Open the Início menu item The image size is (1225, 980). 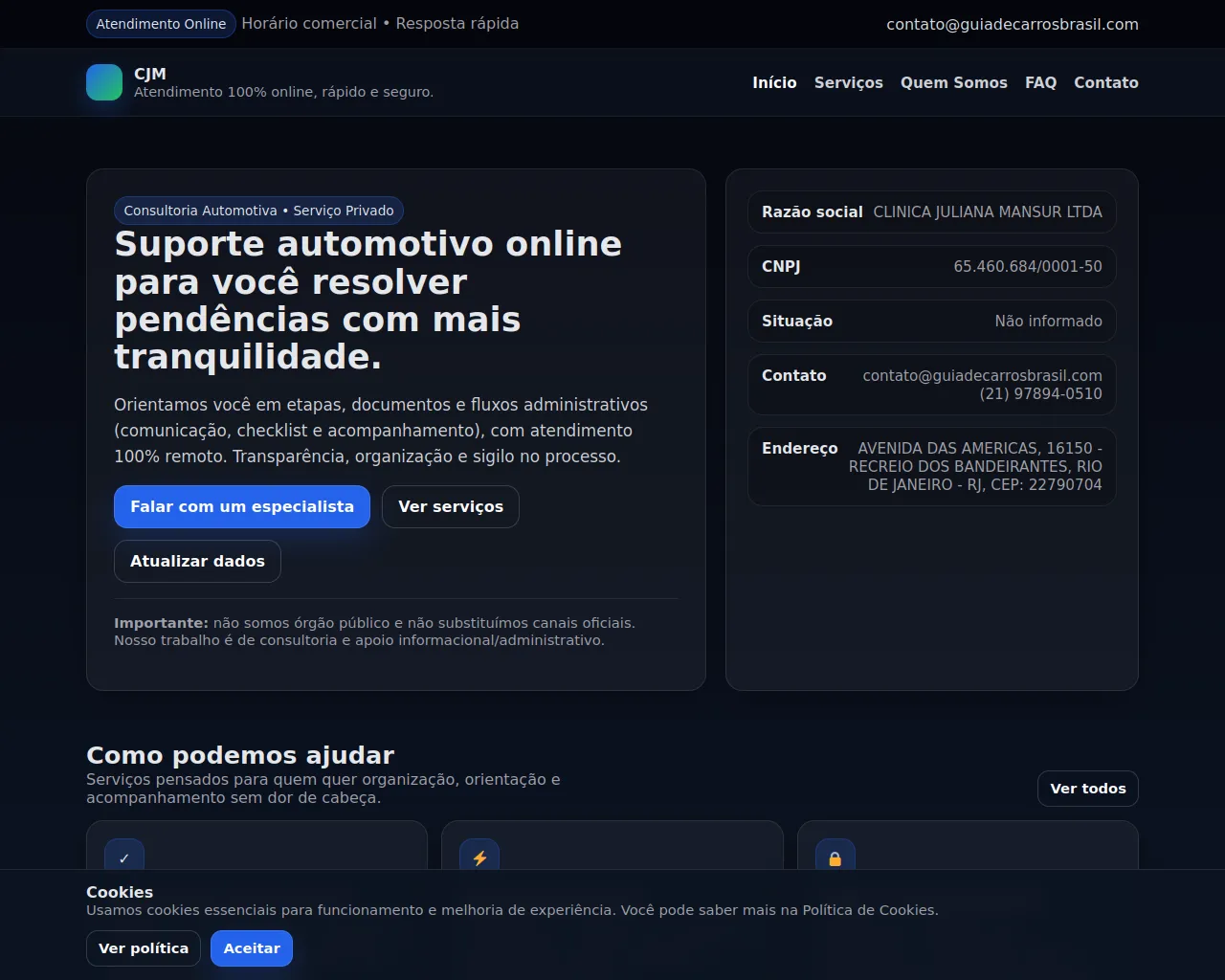[774, 82]
